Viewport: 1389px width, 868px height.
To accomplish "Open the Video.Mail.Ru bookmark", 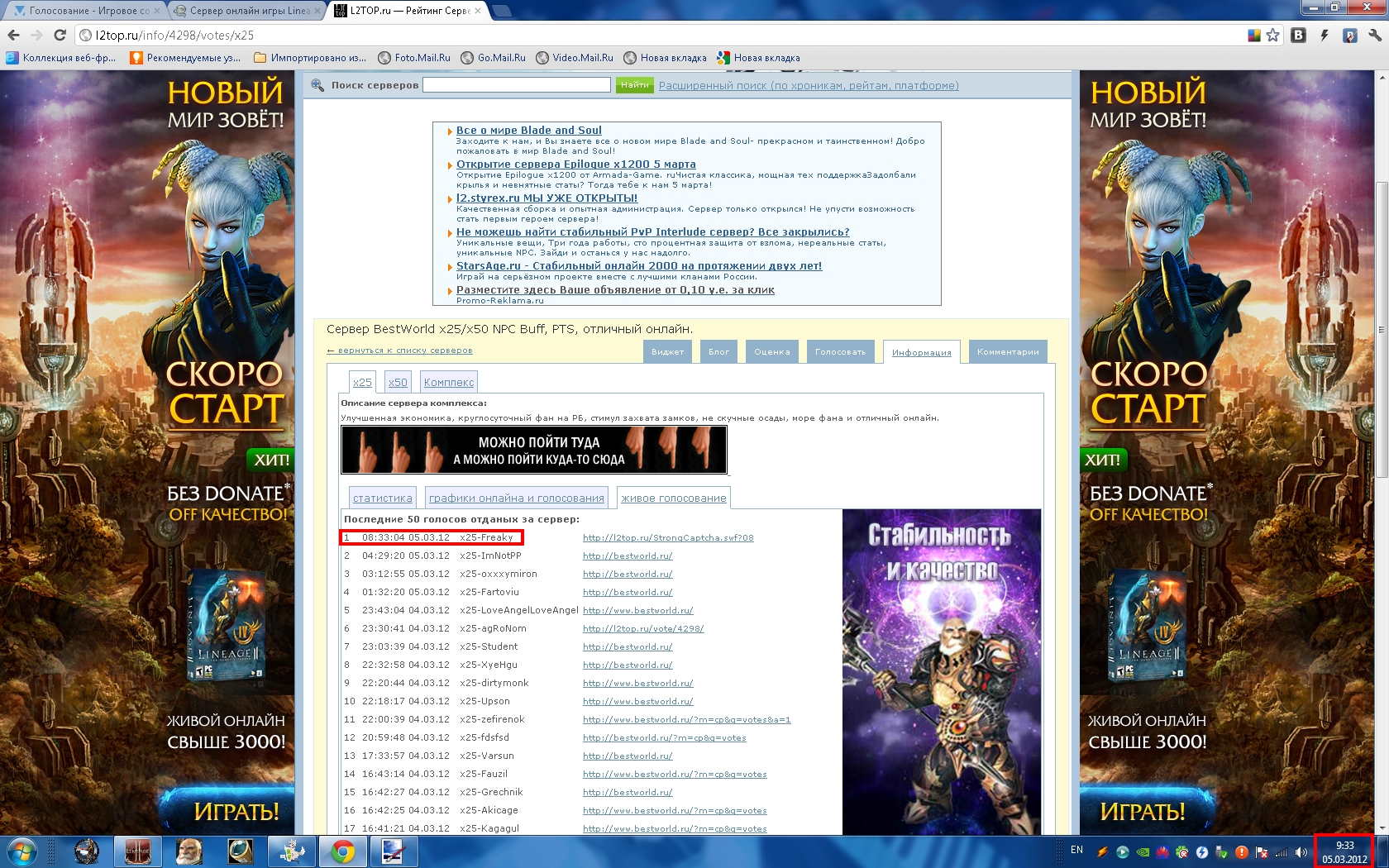I will [575, 58].
